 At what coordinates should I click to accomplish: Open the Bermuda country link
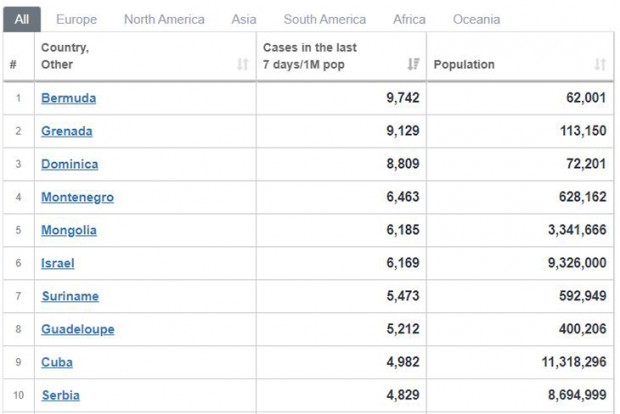68,98
